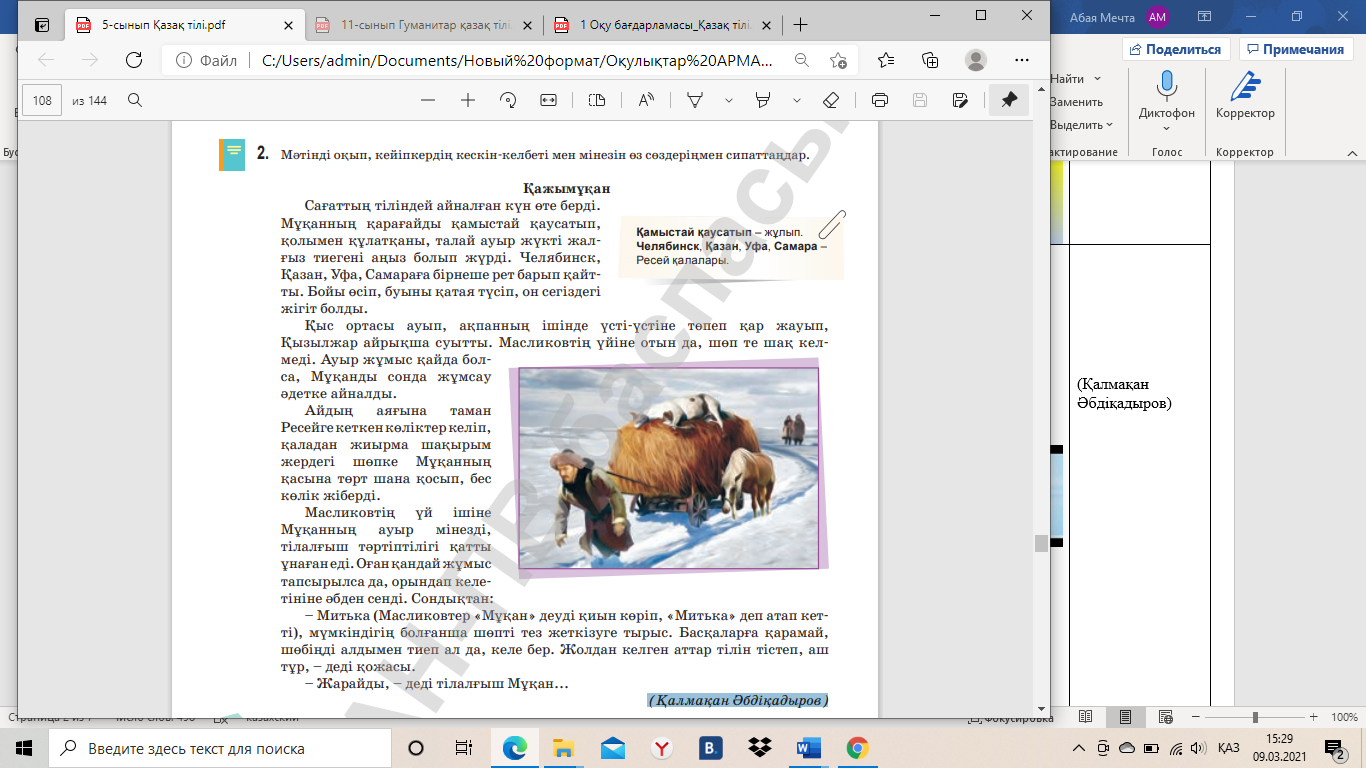Image resolution: width=1366 pixels, height=768 pixels.
Task: Add this page to favorites
Action: pyautogui.click(x=838, y=60)
